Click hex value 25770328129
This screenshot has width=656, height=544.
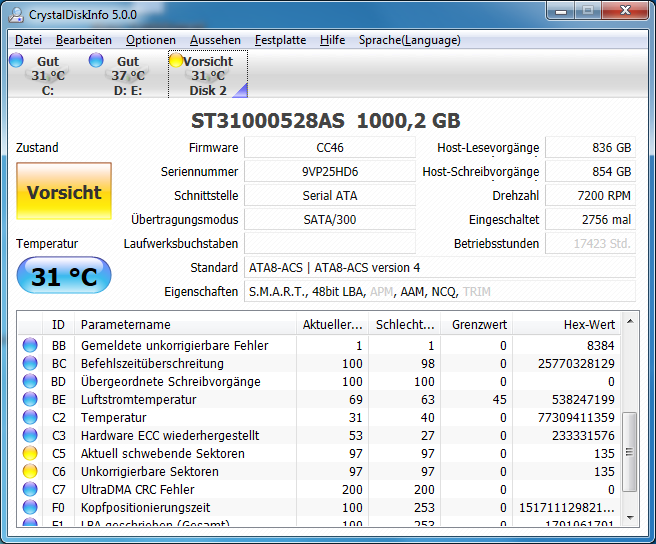(x=576, y=363)
